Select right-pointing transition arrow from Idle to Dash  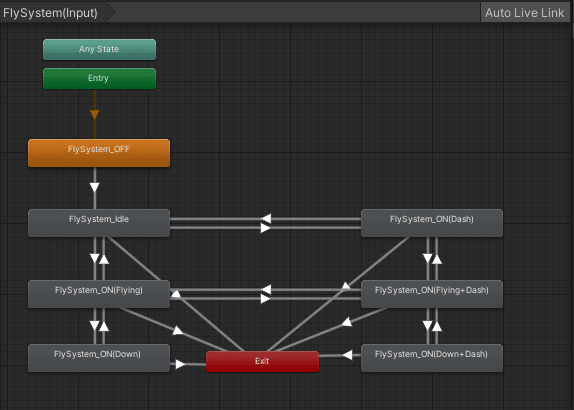click(265, 228)
